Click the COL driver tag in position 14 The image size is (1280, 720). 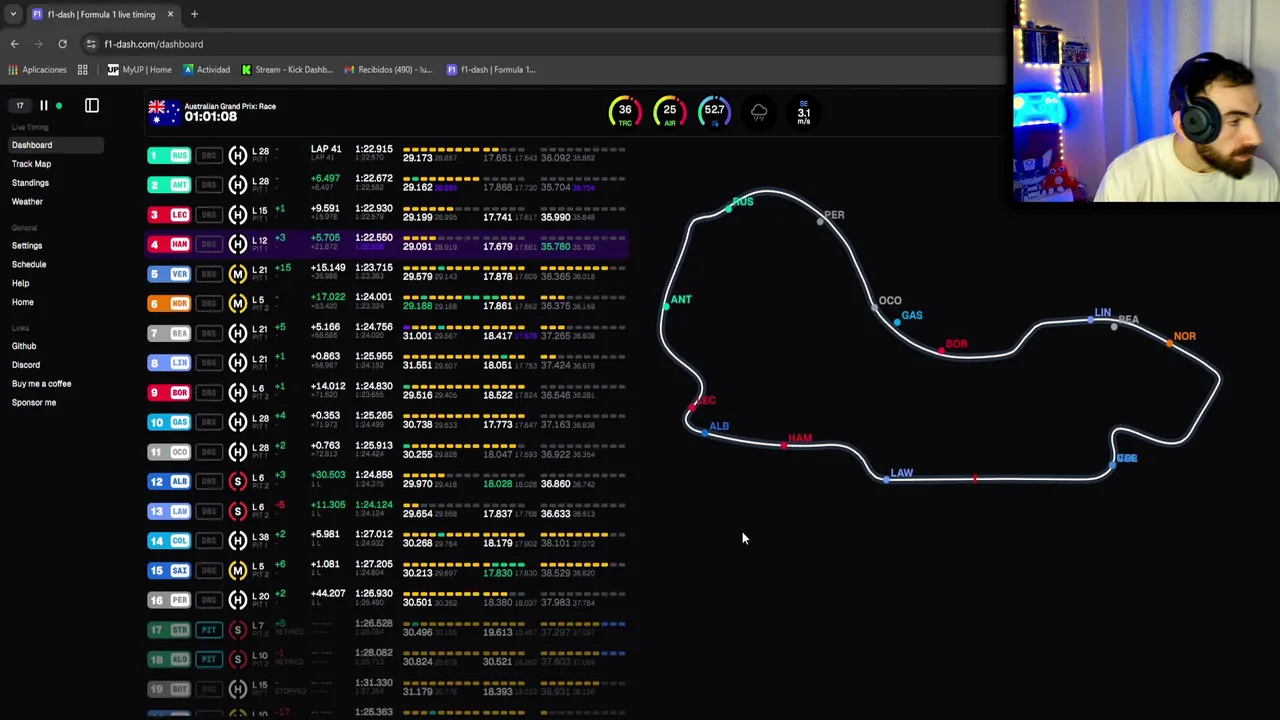click(x=169, y=541)
